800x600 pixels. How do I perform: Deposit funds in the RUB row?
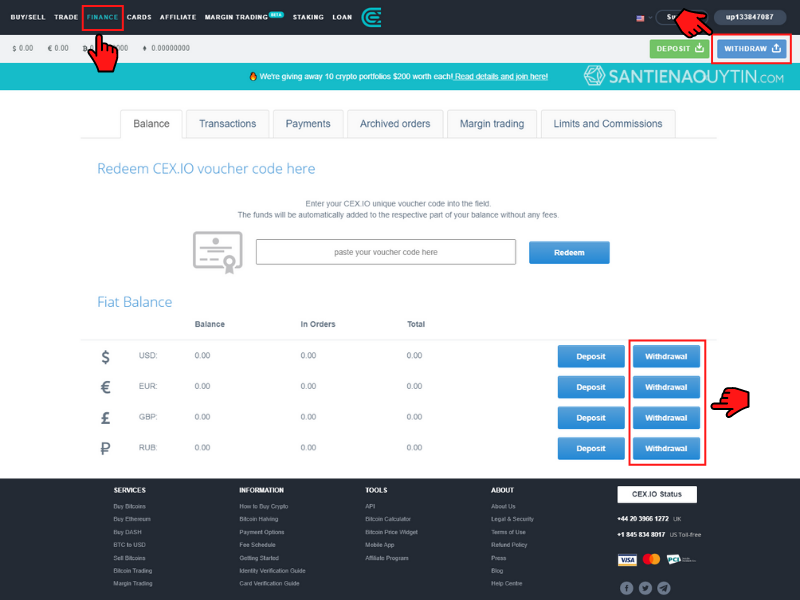(591, 448)
